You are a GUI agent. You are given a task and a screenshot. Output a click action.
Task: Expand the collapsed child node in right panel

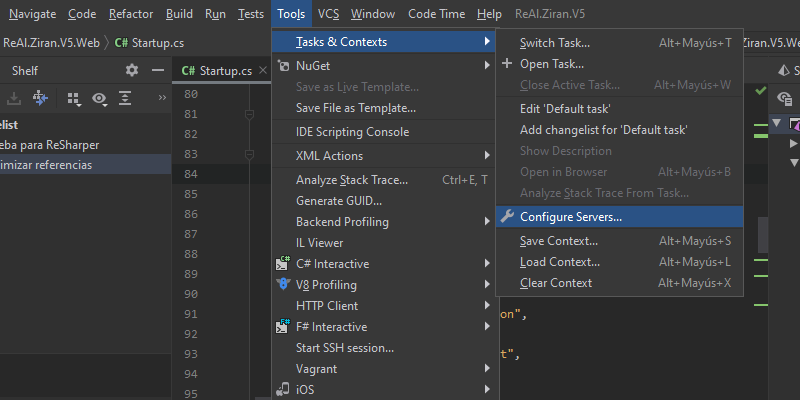click(793, 143)
